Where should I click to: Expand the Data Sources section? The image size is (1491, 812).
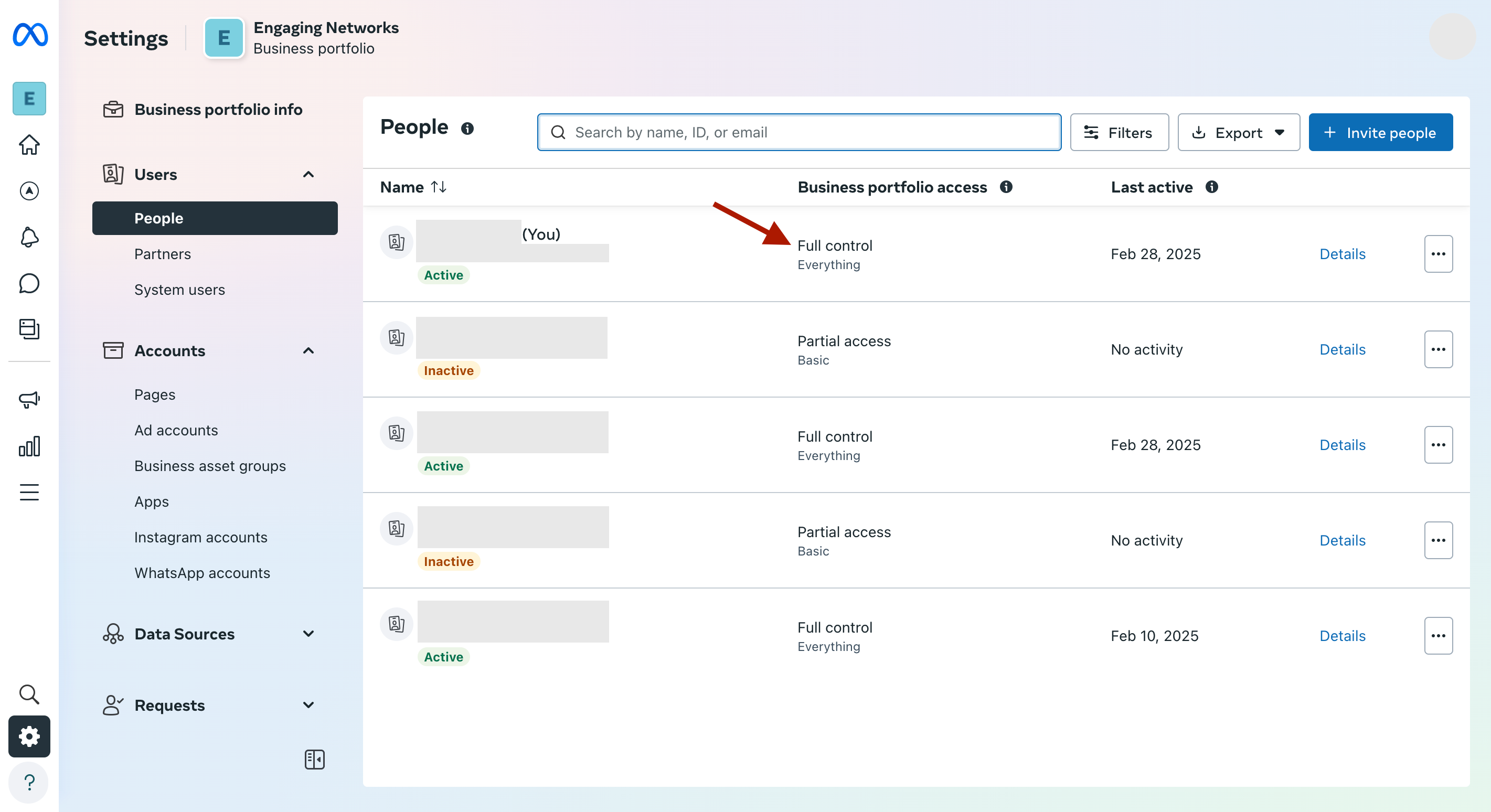pos(308,634)
